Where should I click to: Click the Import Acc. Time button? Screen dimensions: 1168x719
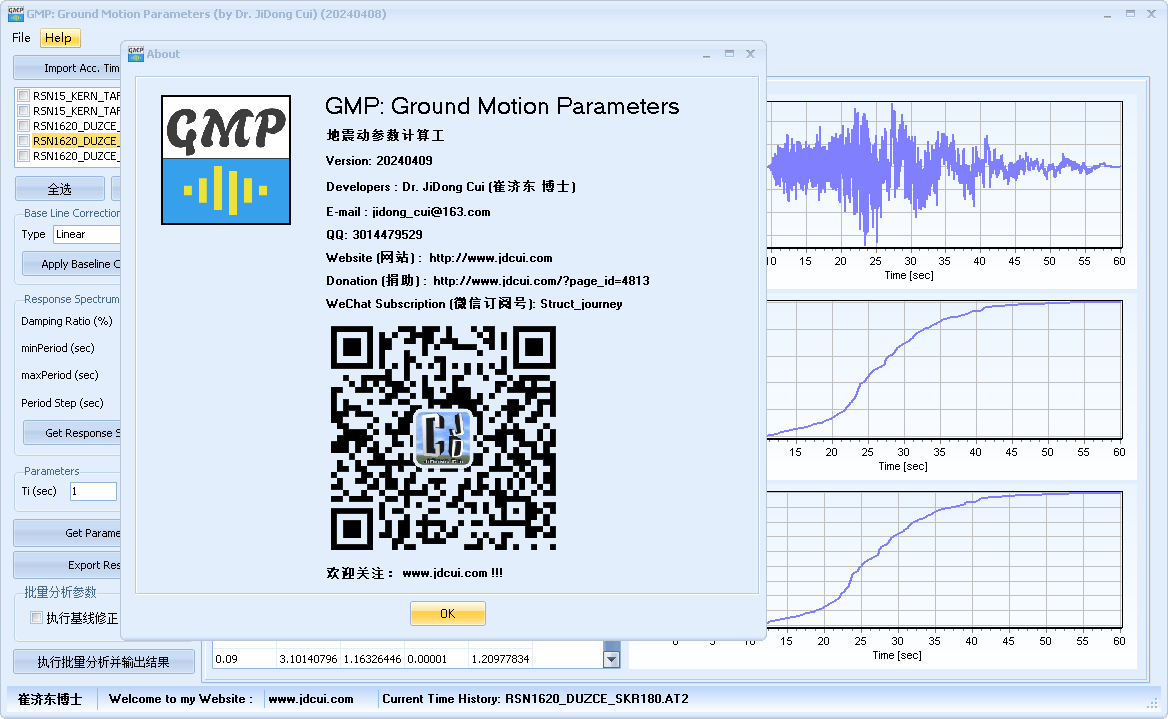[67, 68]
